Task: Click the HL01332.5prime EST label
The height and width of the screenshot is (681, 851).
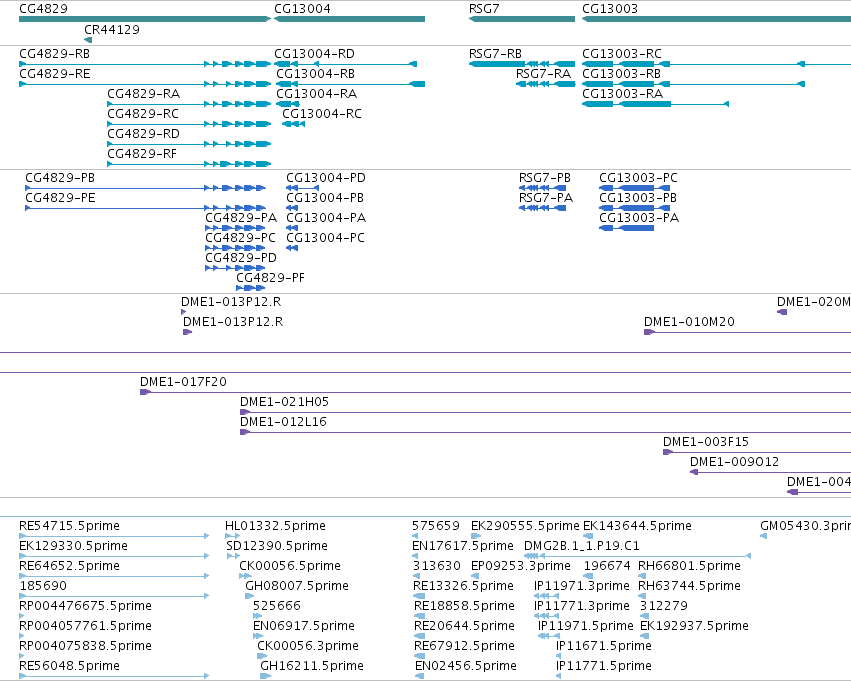Action: tap(275, 526)
